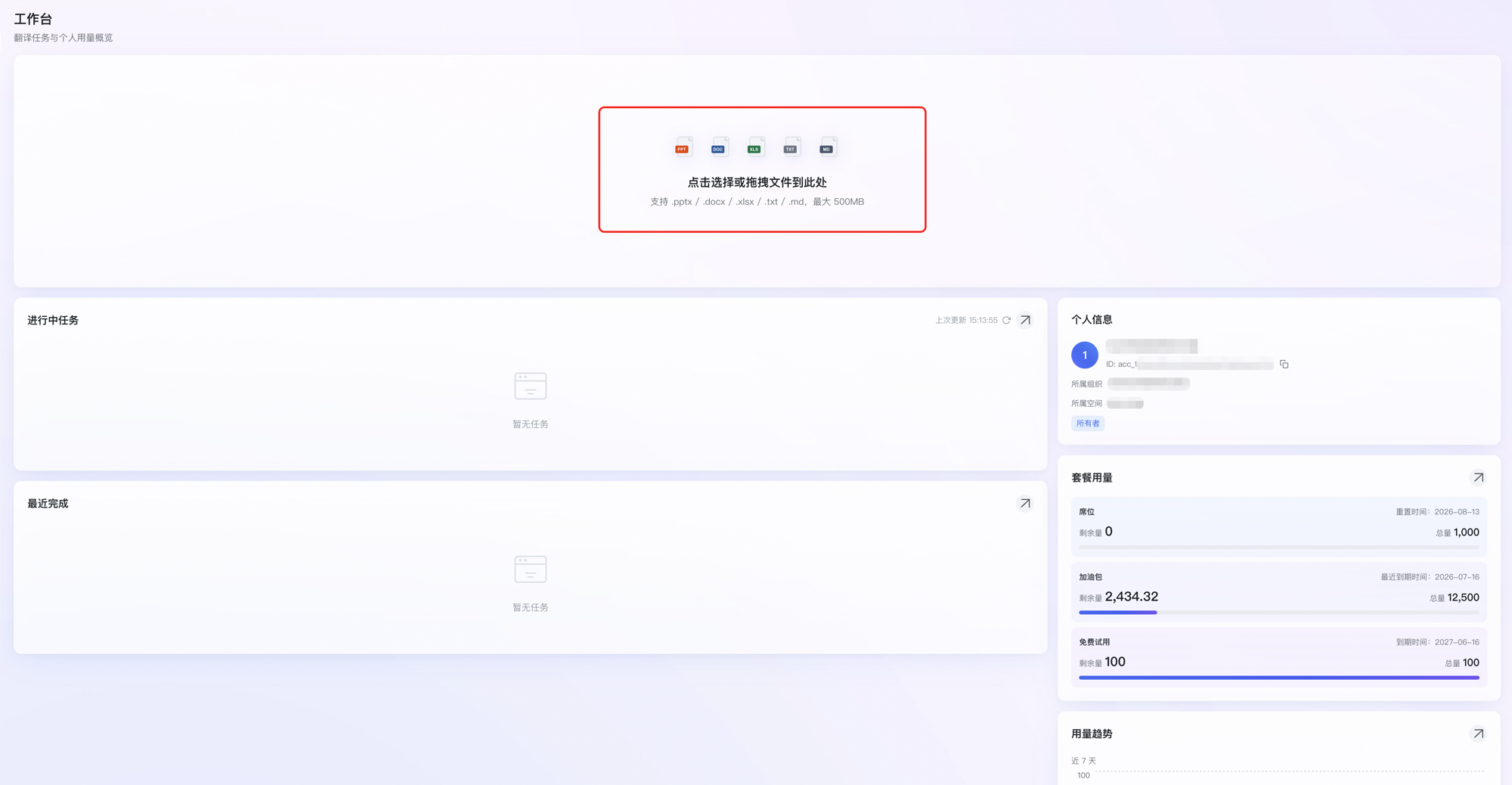Image resolution: width=1512 pixels, height=785 pixels.
Task: Click the 加油包 card label
Action: click(x=1090, y=577)
